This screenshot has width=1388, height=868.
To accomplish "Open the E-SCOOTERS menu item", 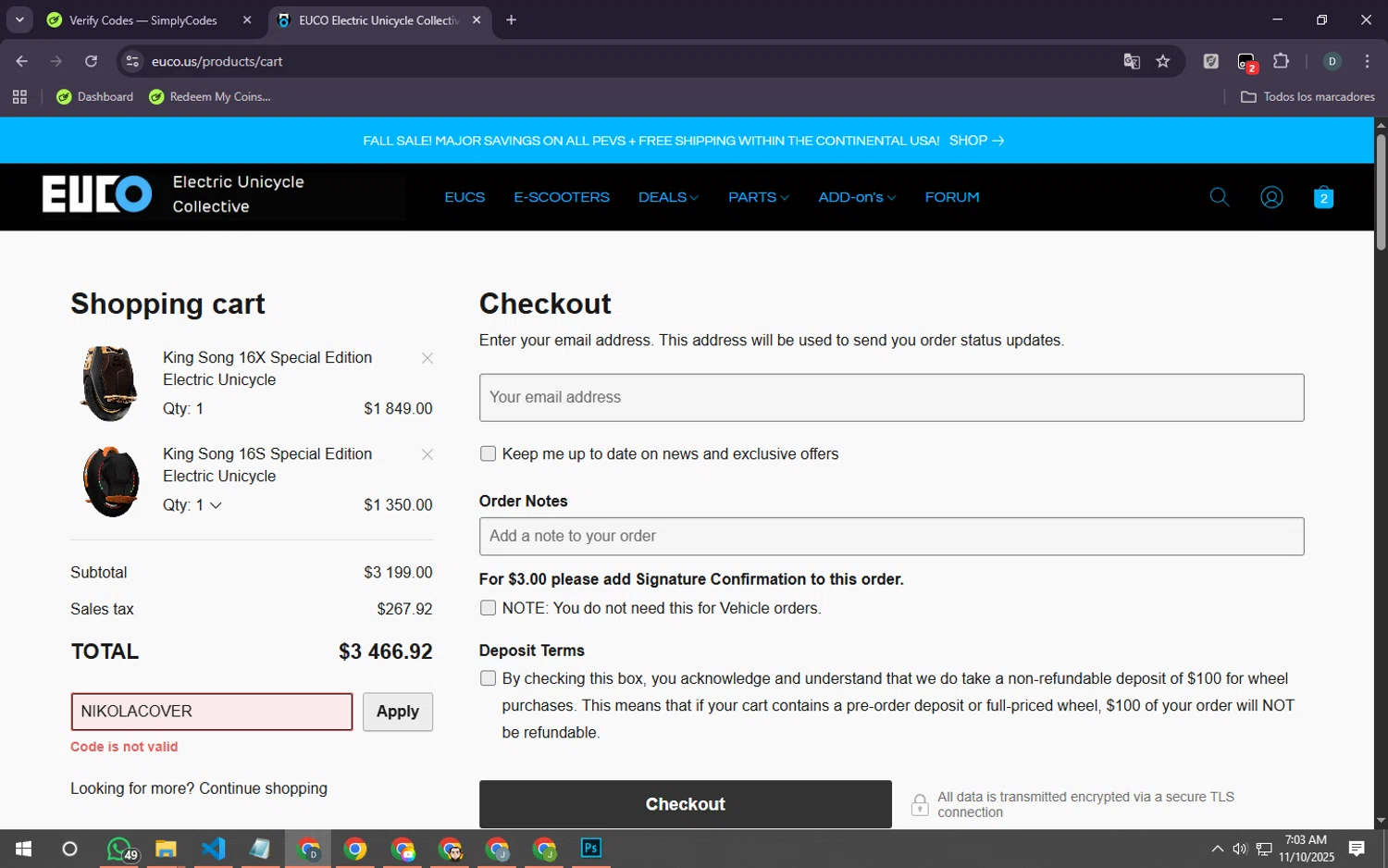I will (x=562, y=197).
